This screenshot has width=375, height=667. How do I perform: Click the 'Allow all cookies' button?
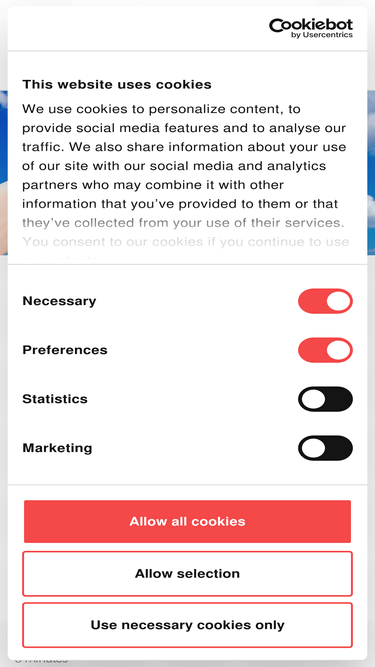click(188, 522)
